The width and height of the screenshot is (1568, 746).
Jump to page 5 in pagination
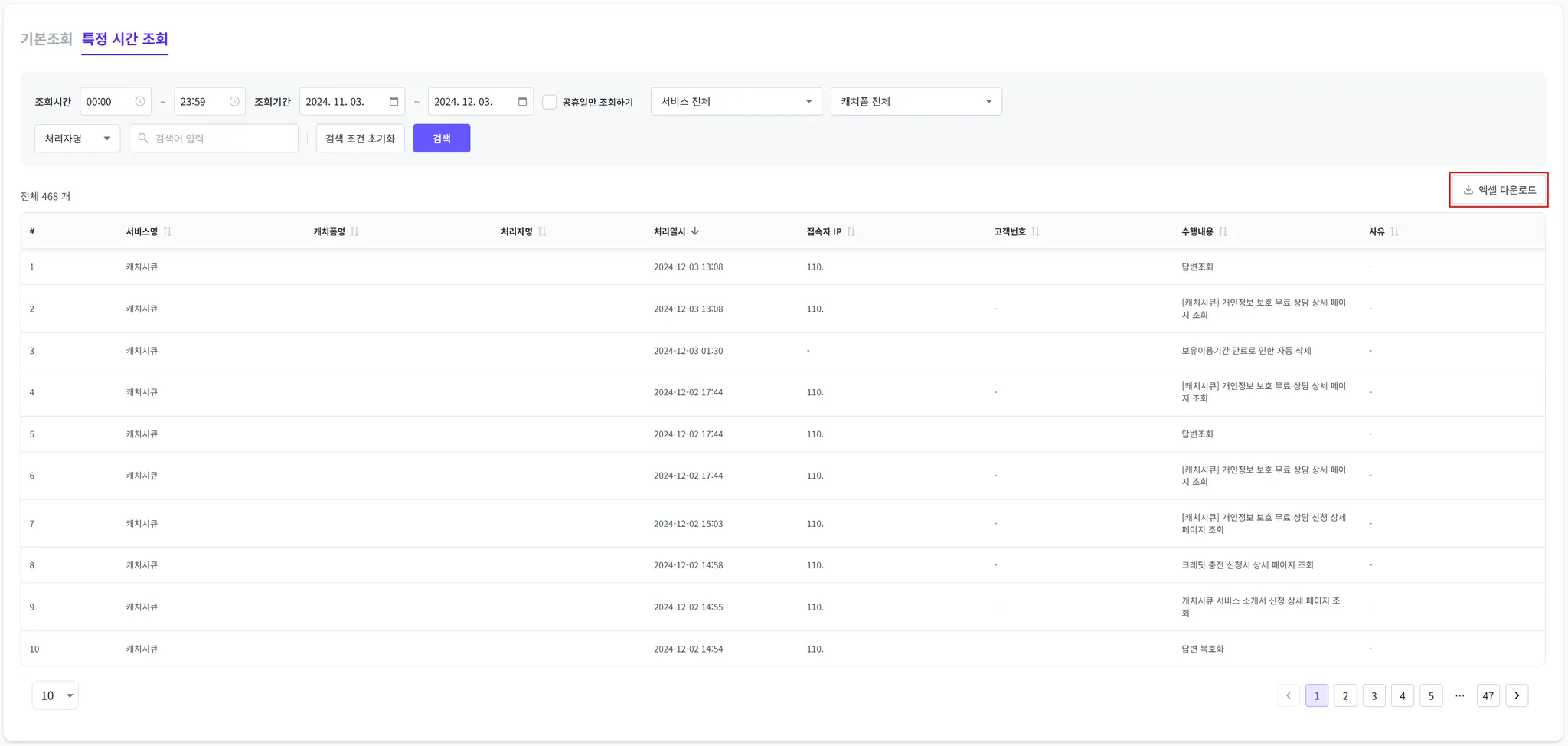(1431, 695)
